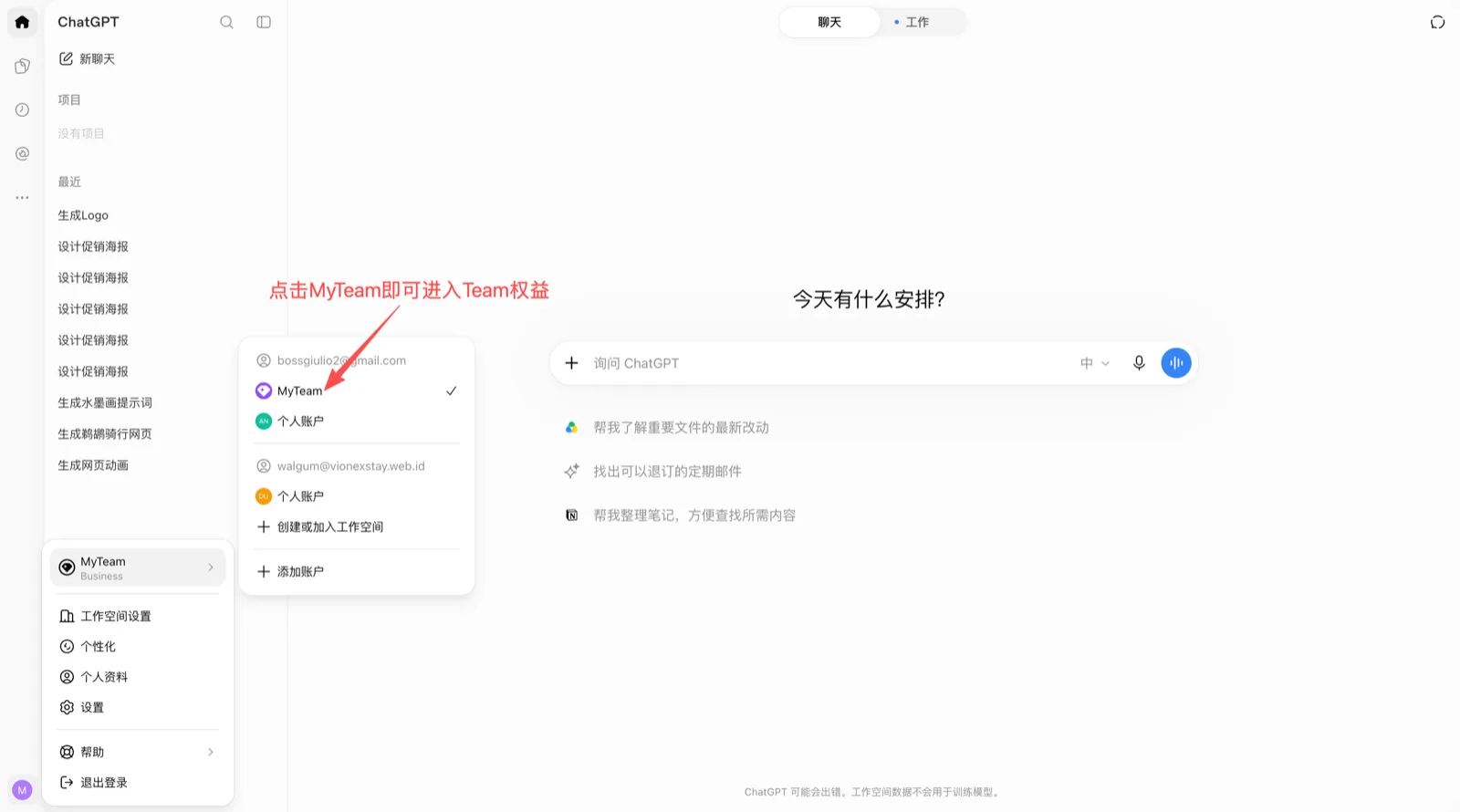Open 工作空间设置 from the menu
This screenshot has height=812, width=1460.
(x=138, y=616)
